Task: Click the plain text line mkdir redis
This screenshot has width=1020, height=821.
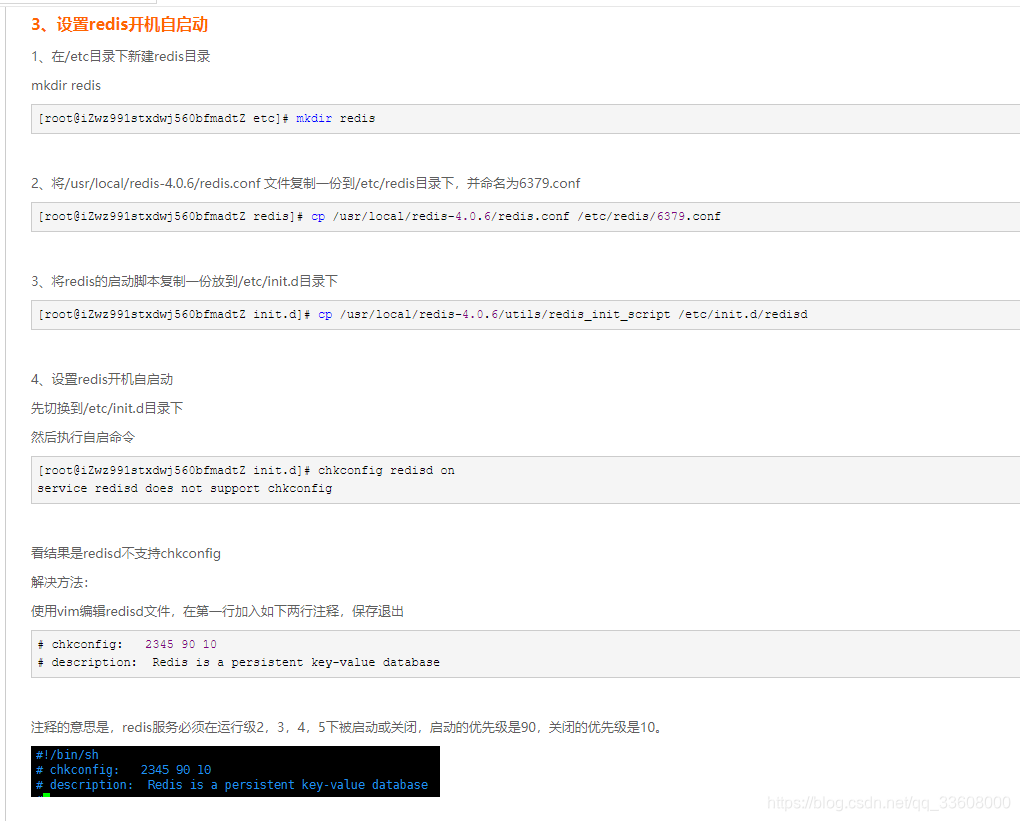Action: click(x=66, y=85)
